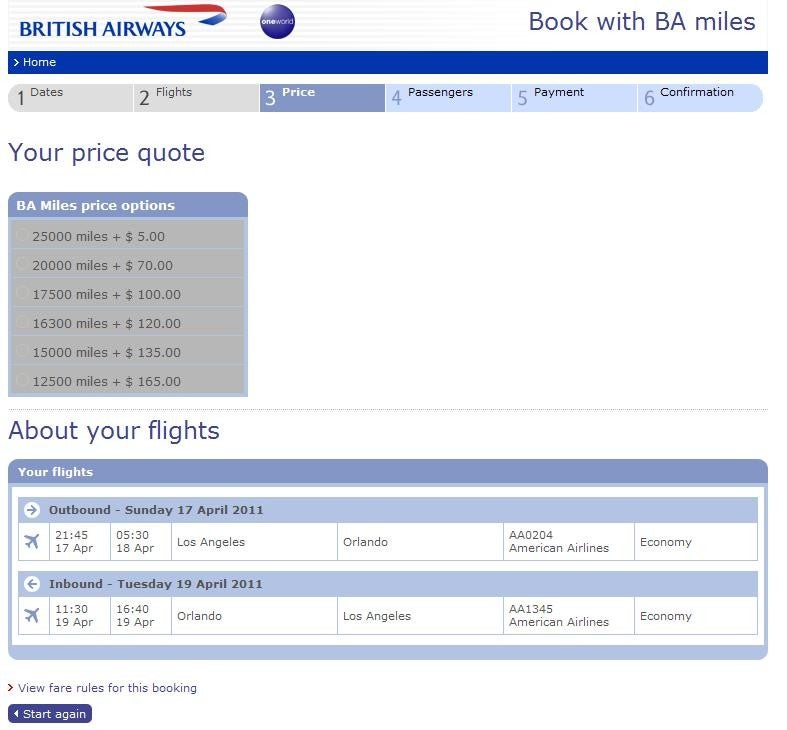Go back to step 1 Dates

pos(71,98)
